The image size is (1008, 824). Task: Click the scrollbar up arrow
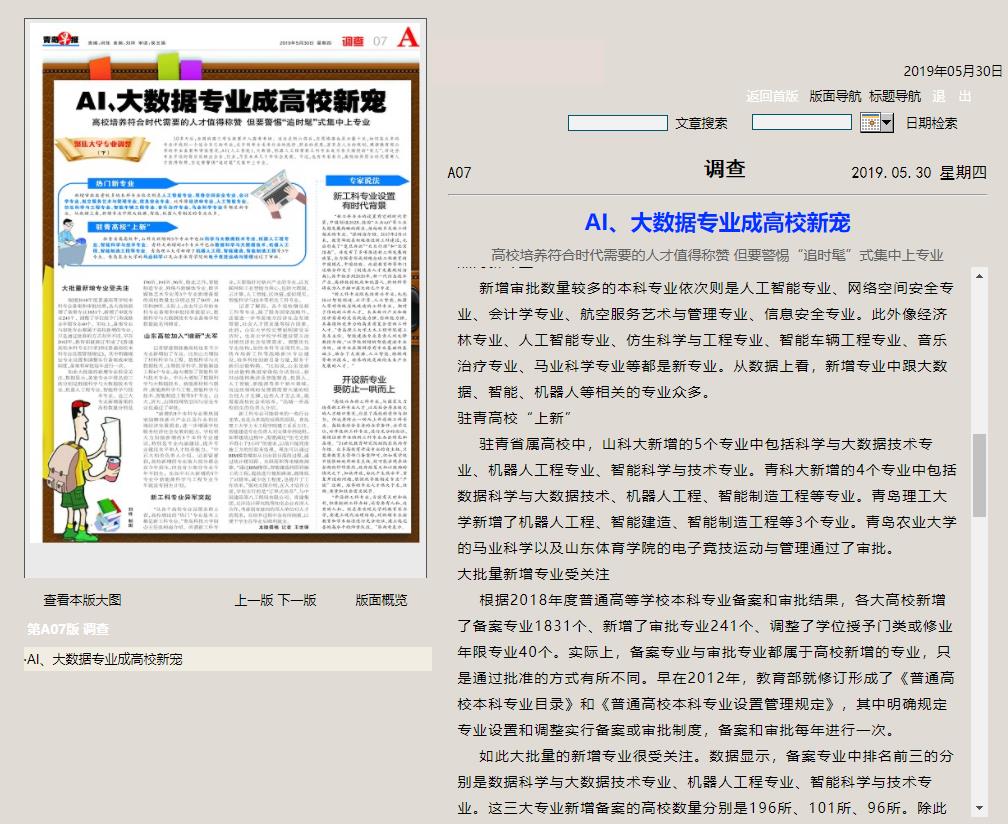coord(979,275)
